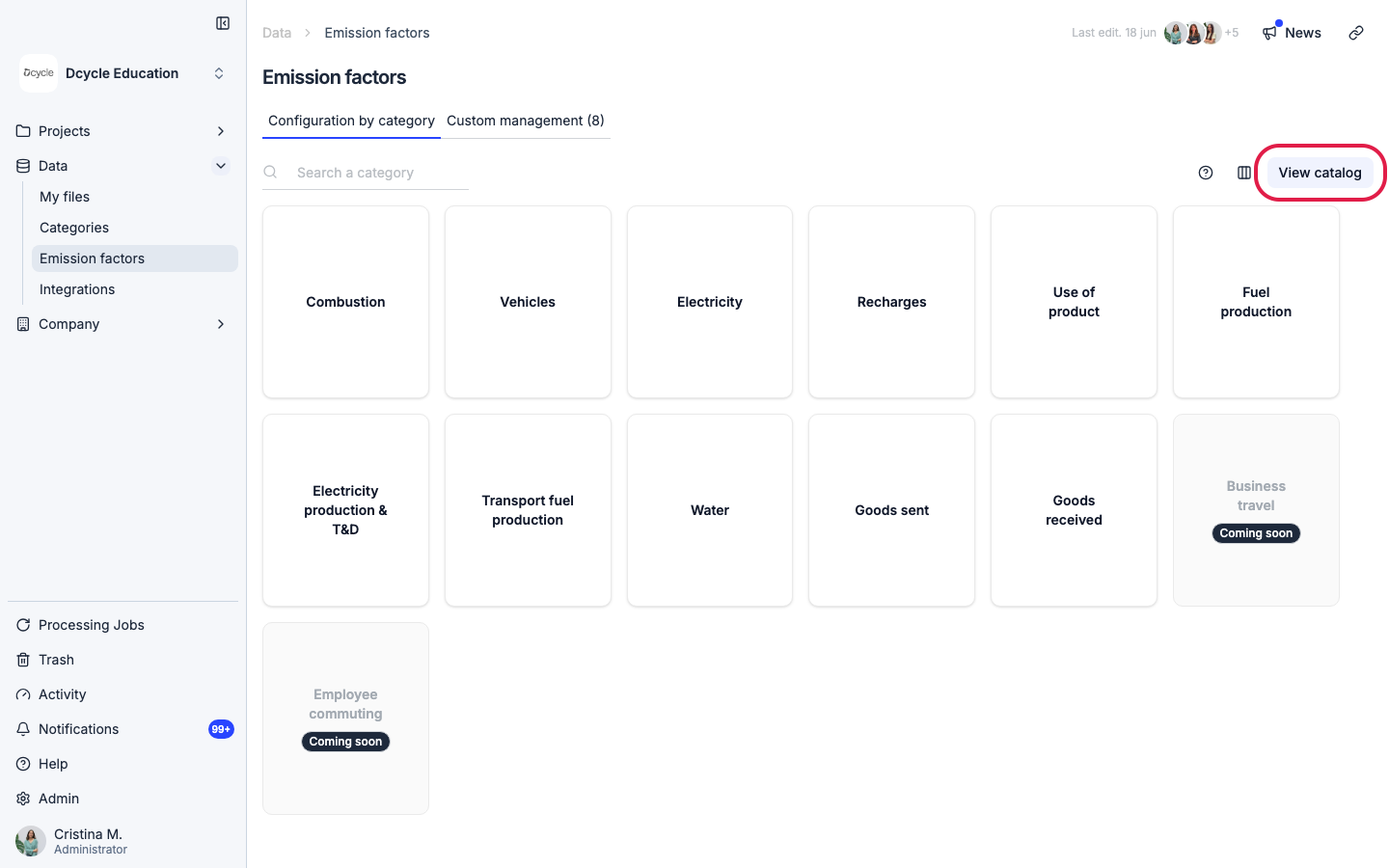Open My files in sidebar

click(135, 197)
